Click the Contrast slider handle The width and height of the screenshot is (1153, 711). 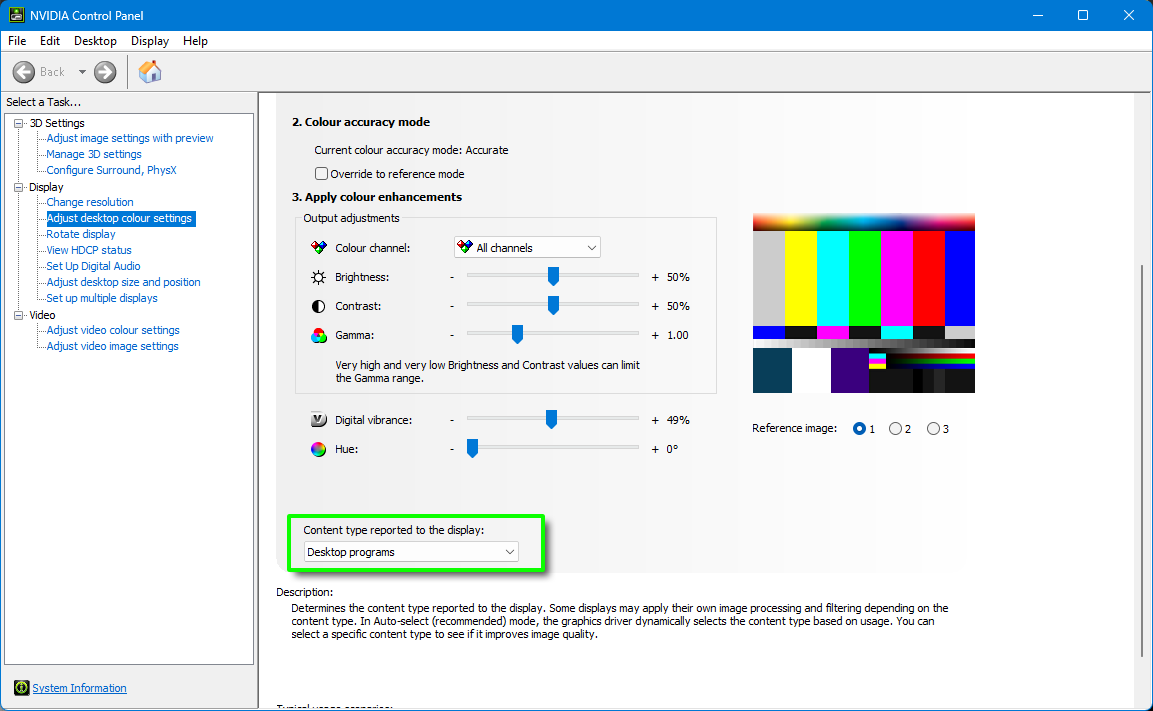point(554,305)
